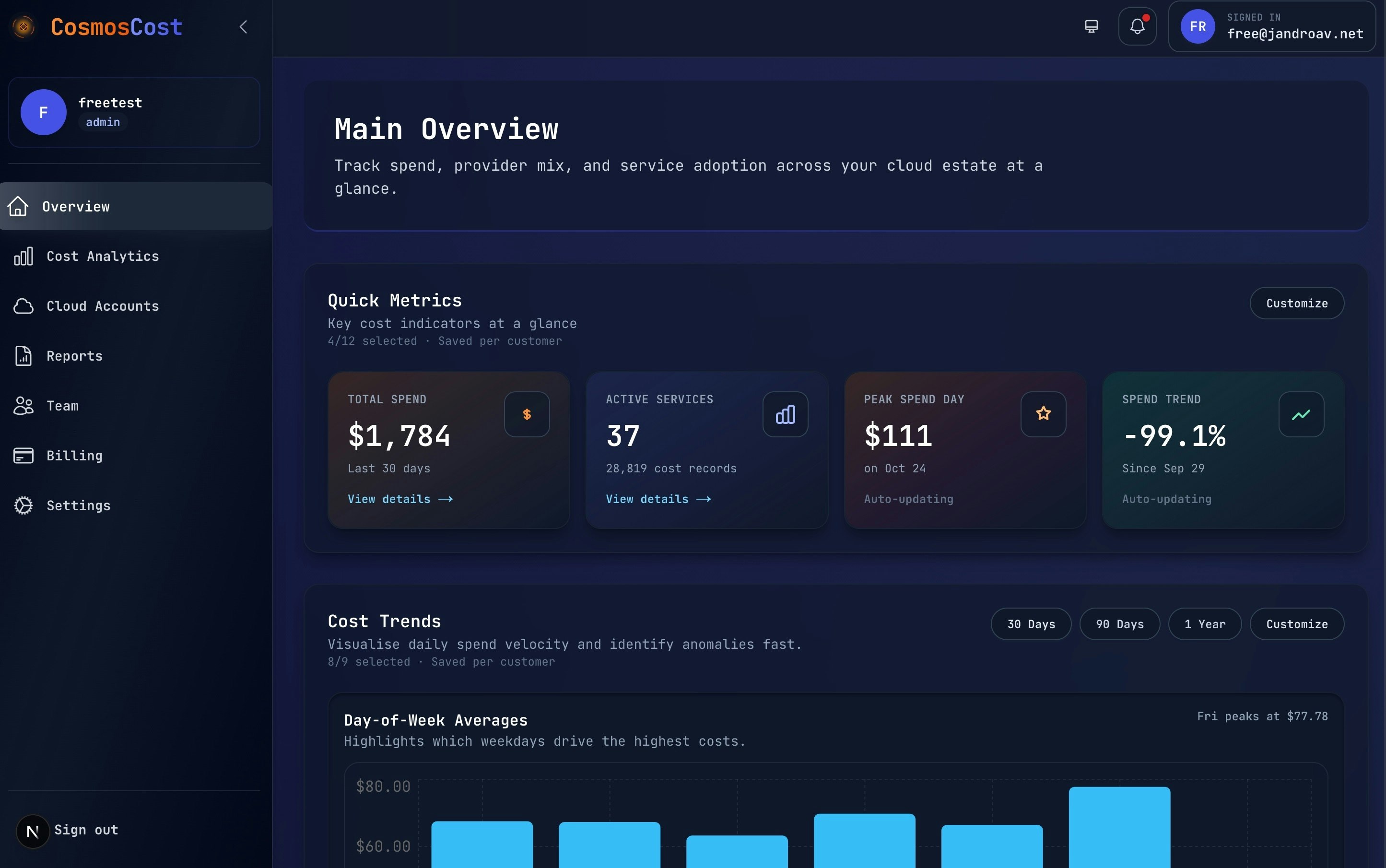
Task: Click the star icon on Peak Spend Day
Action: point(1042,414)
